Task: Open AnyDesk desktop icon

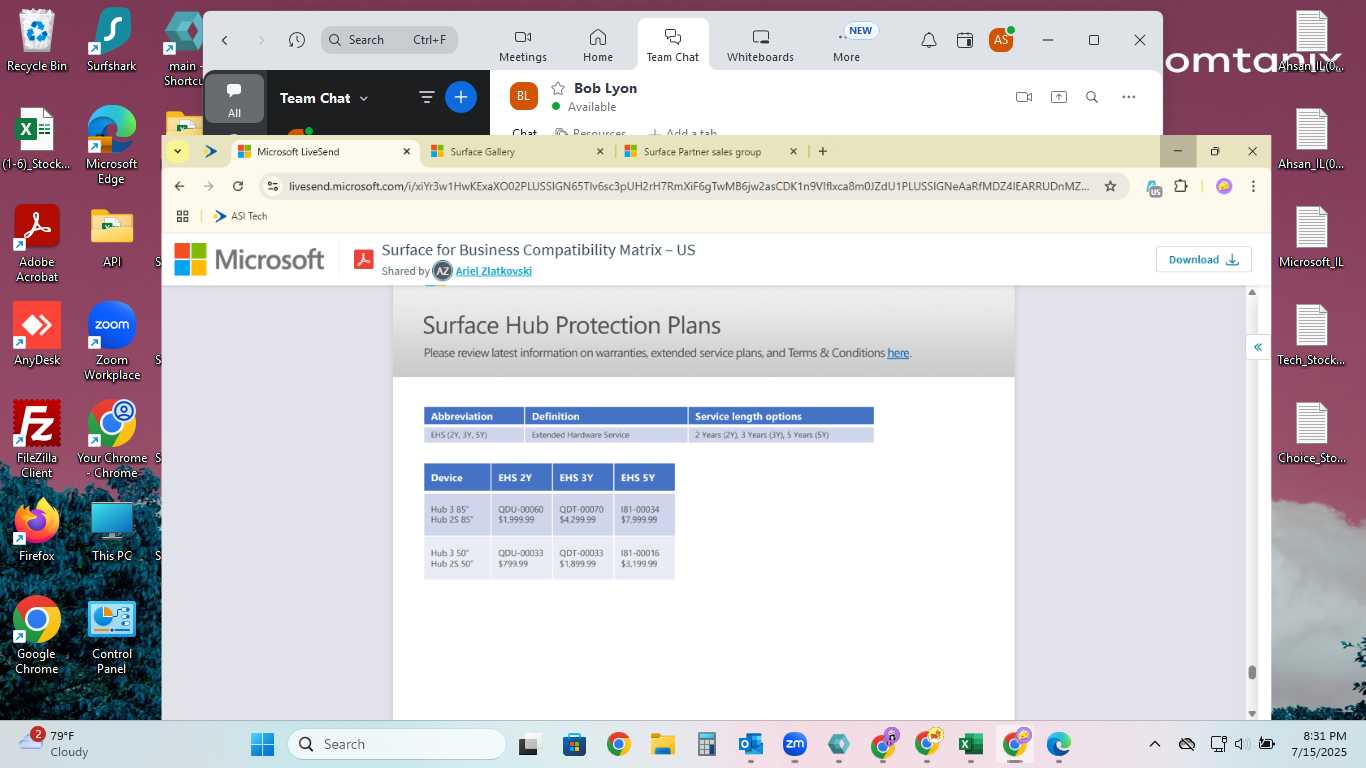Action: pyautogui.click(x=37, y=335)
